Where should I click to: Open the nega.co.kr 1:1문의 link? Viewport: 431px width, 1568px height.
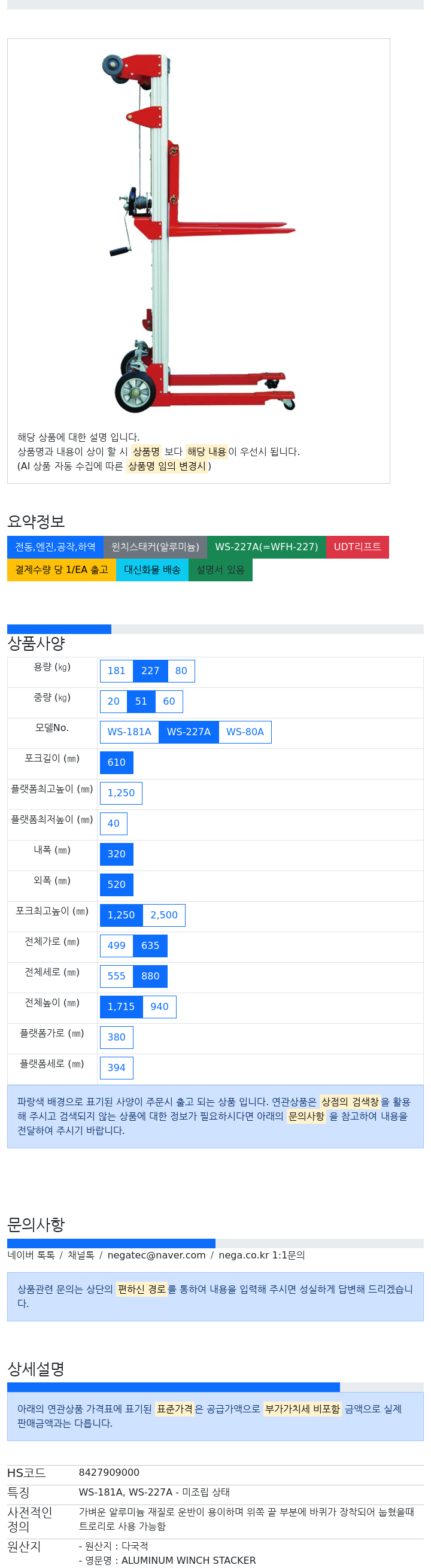coord(262,1254)
